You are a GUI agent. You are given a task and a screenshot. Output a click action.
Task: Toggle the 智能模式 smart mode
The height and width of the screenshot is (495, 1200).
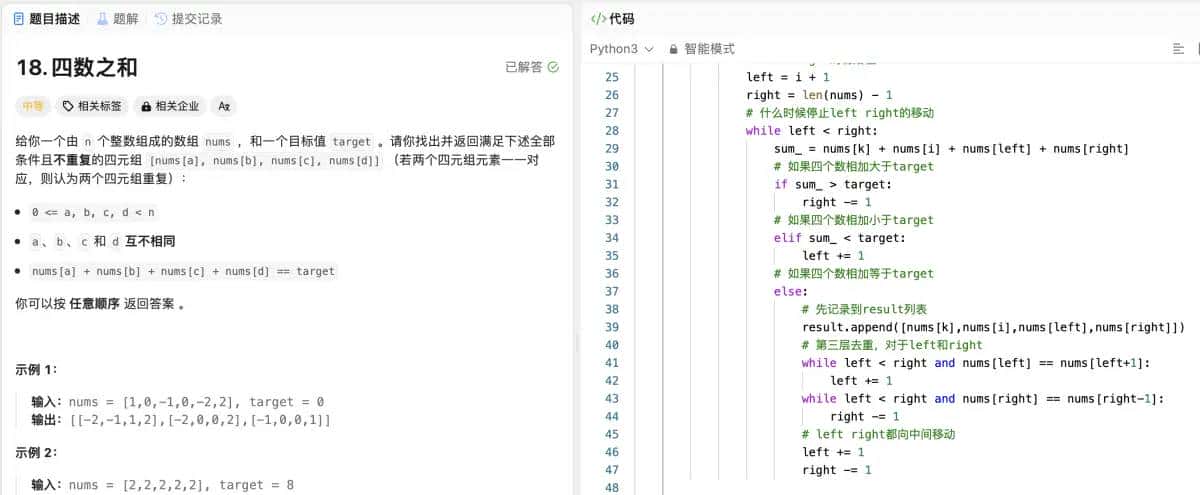pos(701,48)
